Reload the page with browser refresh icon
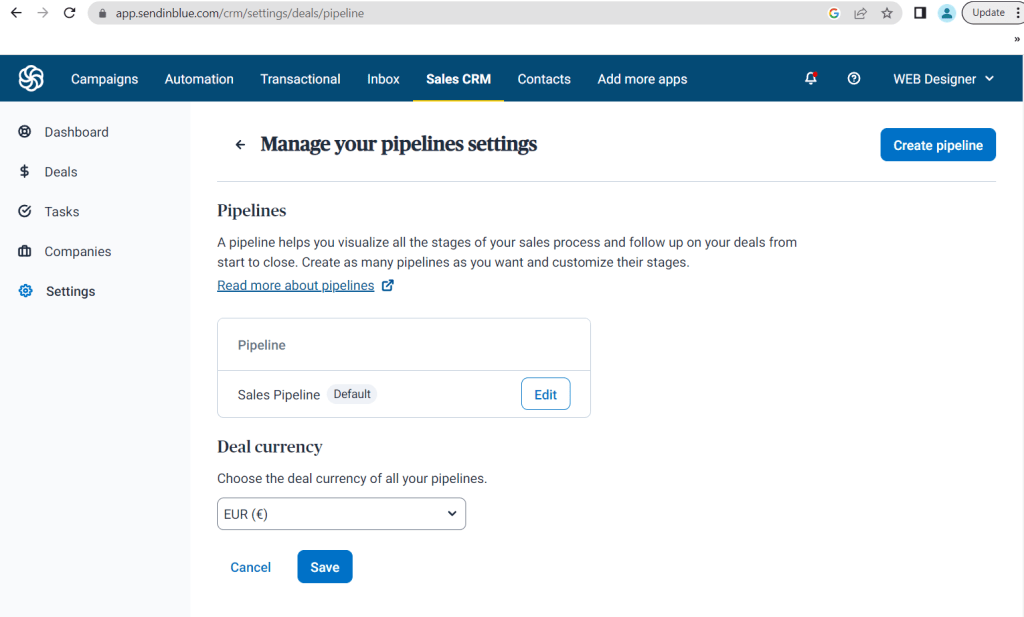Image resolution: width=1024 pixels, height=617 pixels. click(x=69, y=13)
